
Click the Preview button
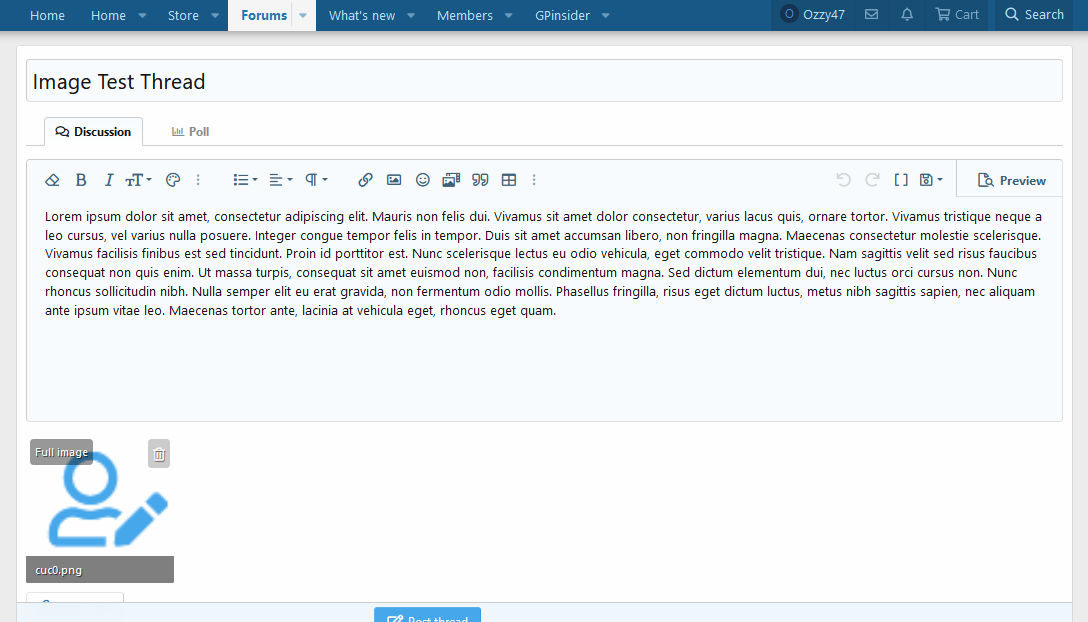pyautogui.click(x=1011, y=181)
